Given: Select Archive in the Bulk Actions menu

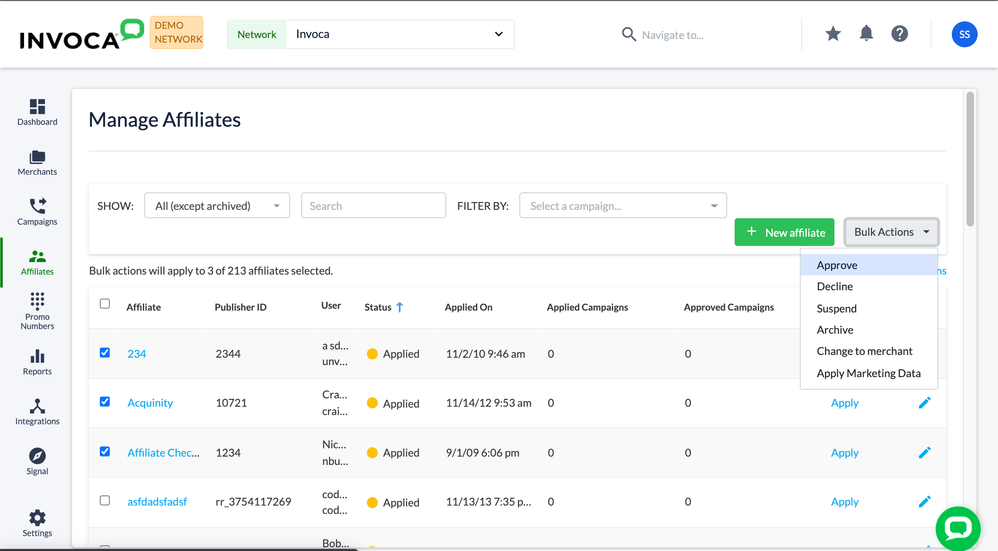Looking at the screenshot, I should [x=835, y=330].
